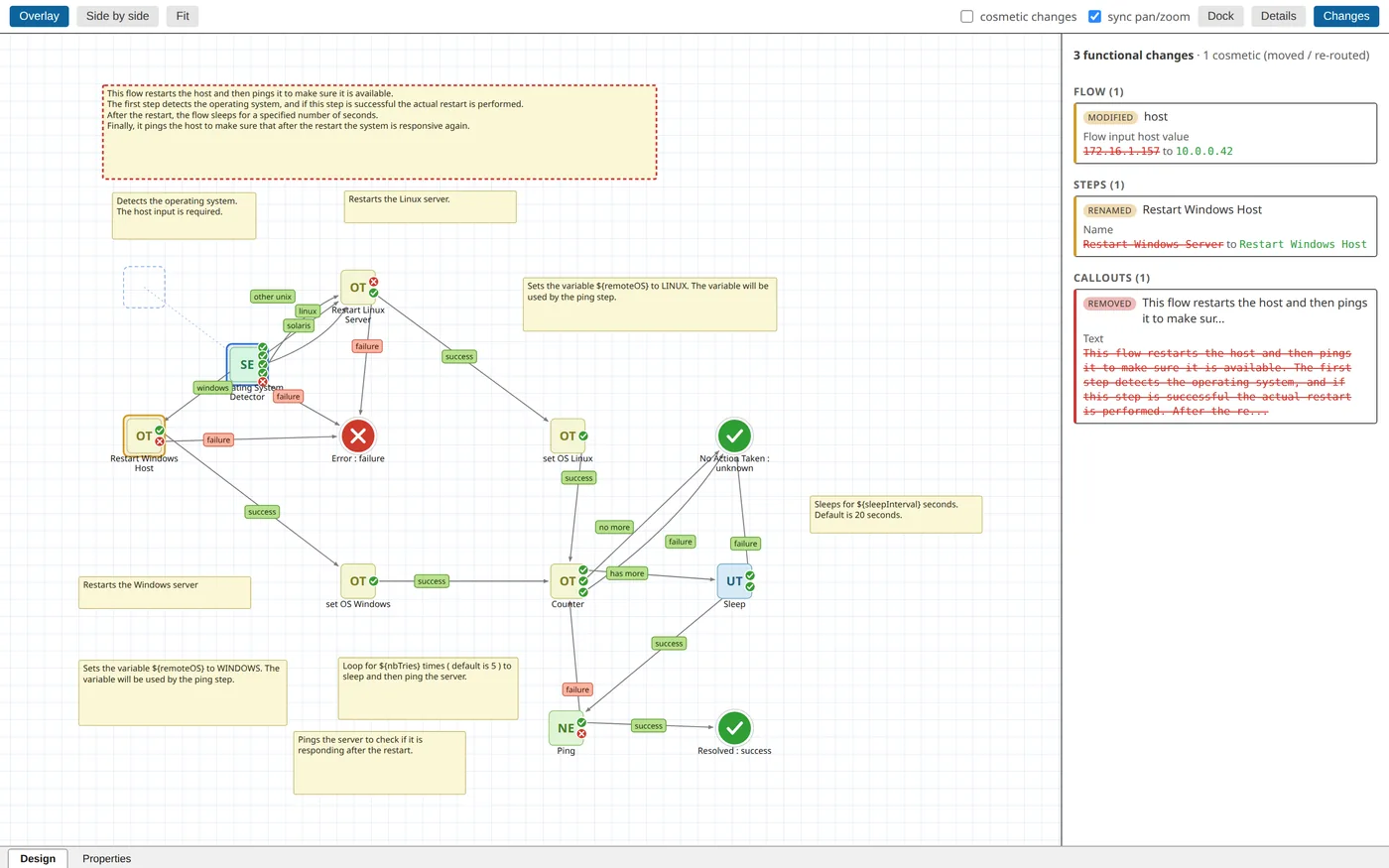Click the 'Restarts the Windows server' note

[165, 592]
